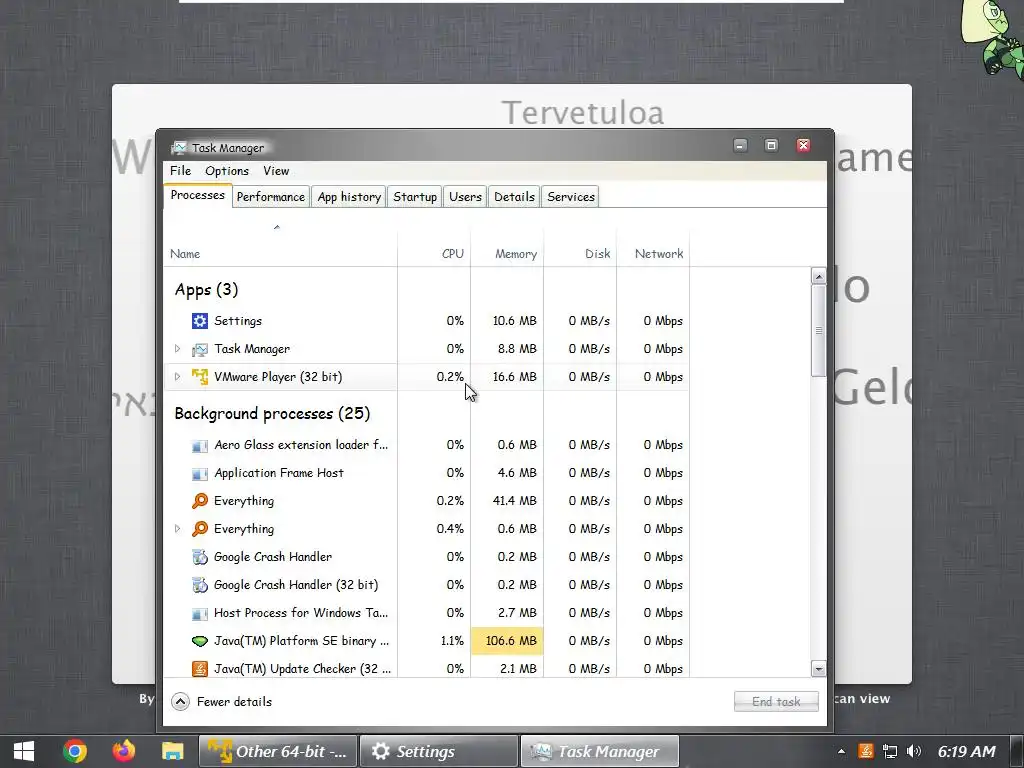Image resolution: width=1024 pixels, height=768 pixels.
Task: Click the Host Process for Windows Tasks icon
Action: coord(200,613)
